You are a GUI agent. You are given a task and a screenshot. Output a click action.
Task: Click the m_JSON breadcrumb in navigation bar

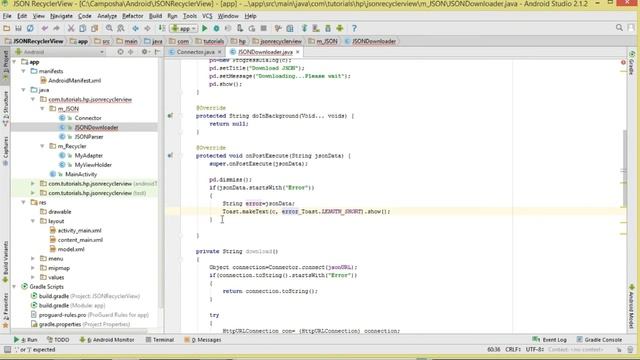pyautogui.click(x=323, y=41)
